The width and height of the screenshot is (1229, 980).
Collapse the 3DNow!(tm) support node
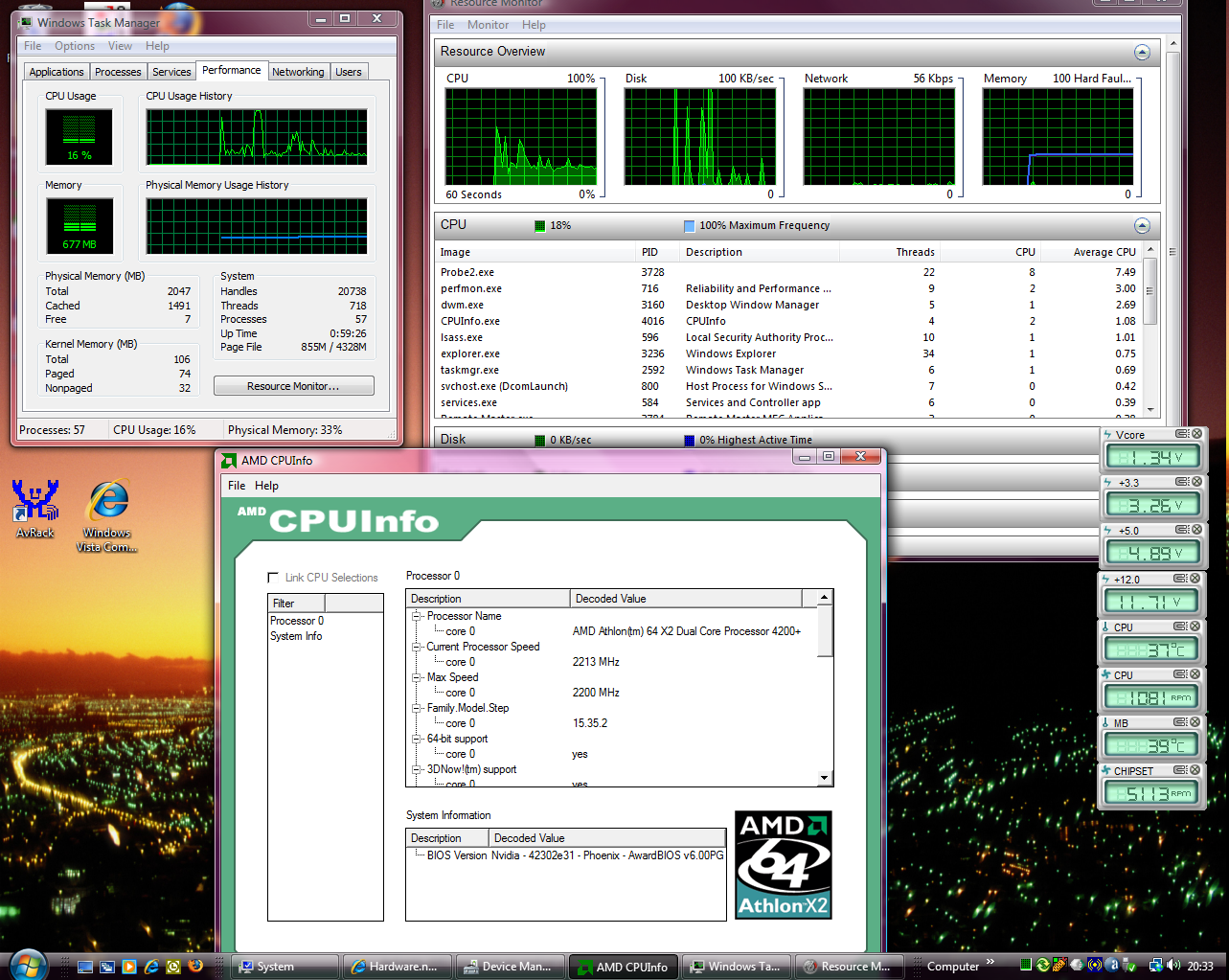click(417, 769)
